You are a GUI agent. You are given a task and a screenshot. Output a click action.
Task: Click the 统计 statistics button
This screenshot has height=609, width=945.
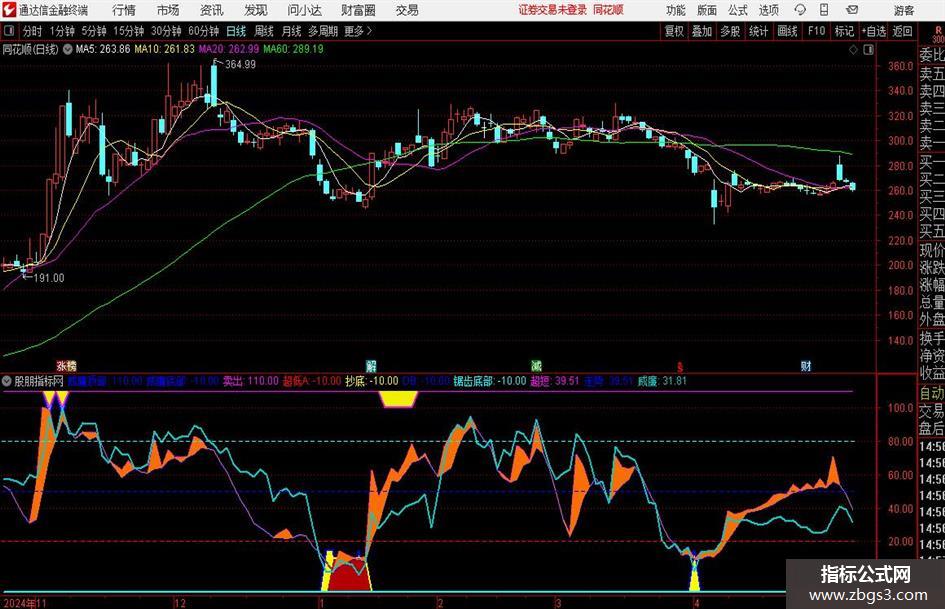pos(758,31)
